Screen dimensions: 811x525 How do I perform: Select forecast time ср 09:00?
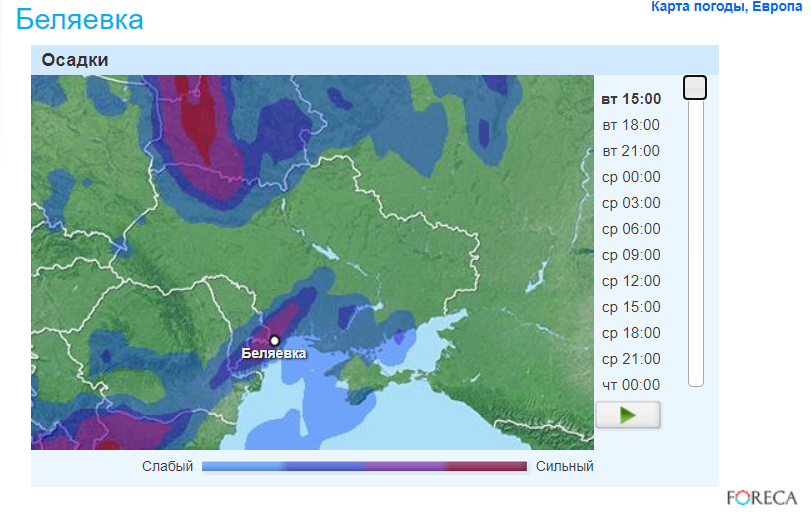(631, 255)
